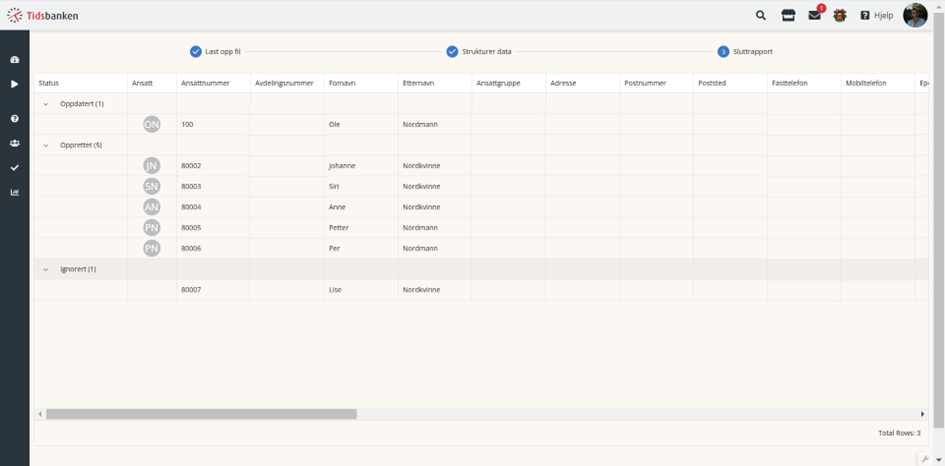Sort by Etternavn column header
The image size is (945, 466).
click(x=435, y=83)
